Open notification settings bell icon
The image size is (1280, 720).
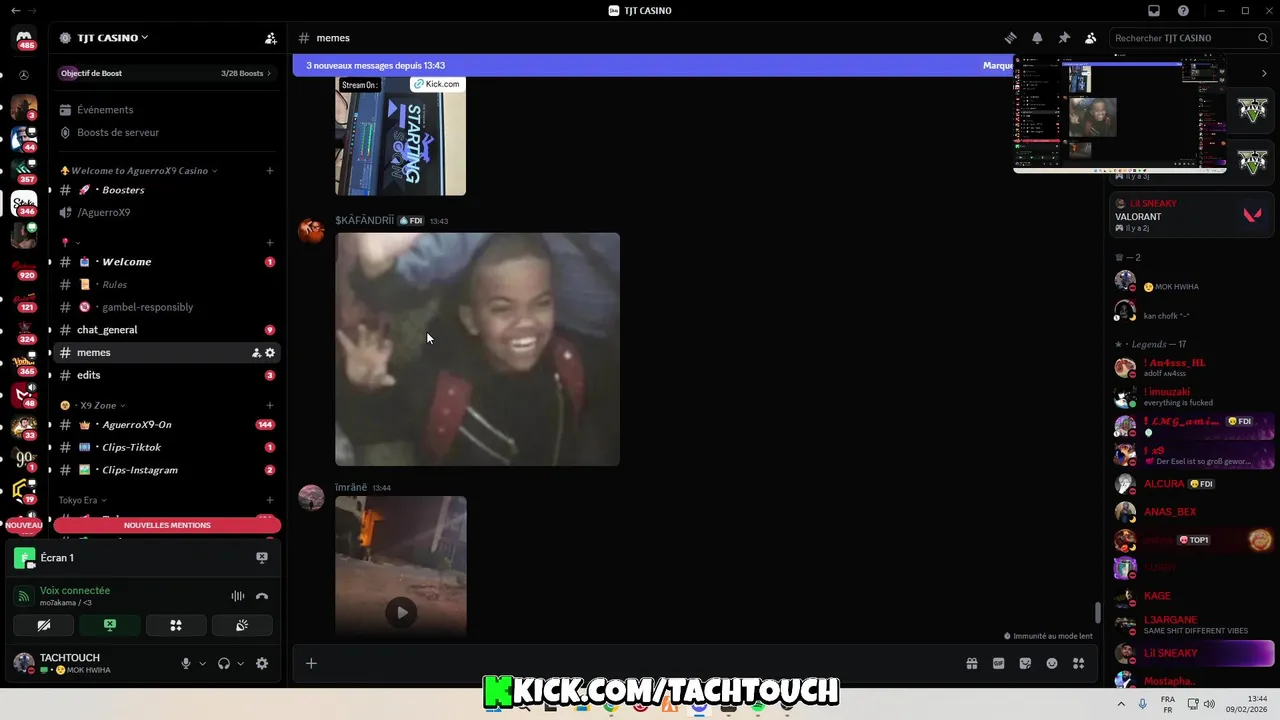1037,38
